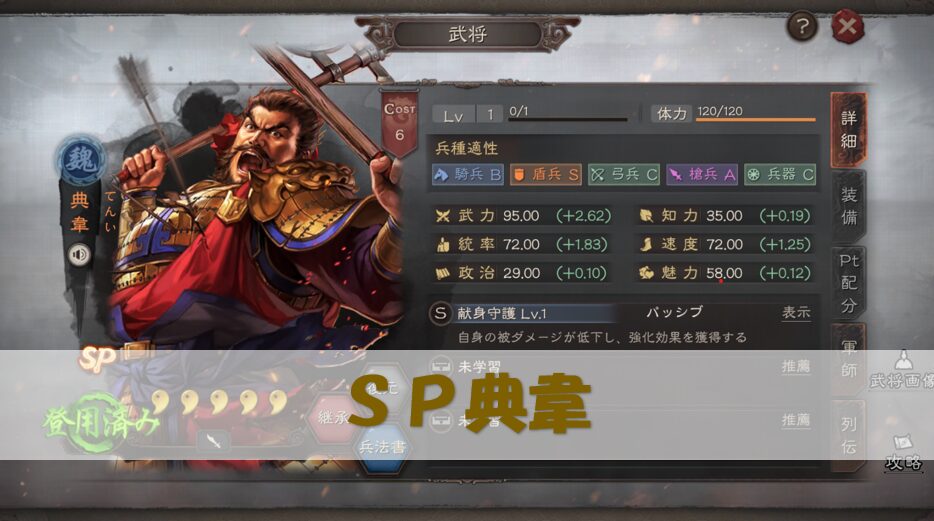The width and height of the screenshot is (934, 521).
Task: Click the help question mark icon
Action: click(x=802, y=27)
